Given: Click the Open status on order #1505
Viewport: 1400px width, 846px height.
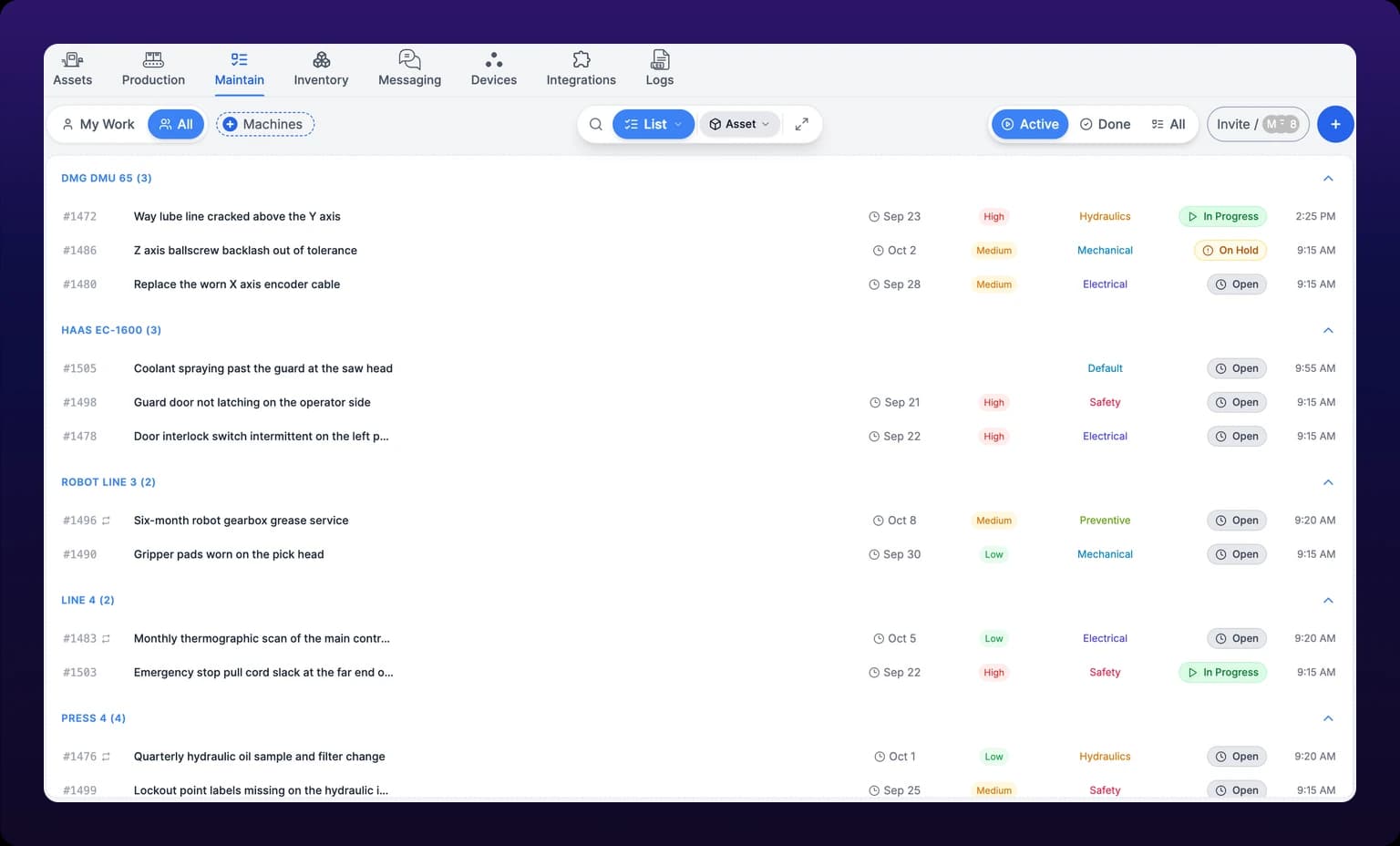Looking at the screenshot, I should pyautogui.click(x=1237, y=368).
